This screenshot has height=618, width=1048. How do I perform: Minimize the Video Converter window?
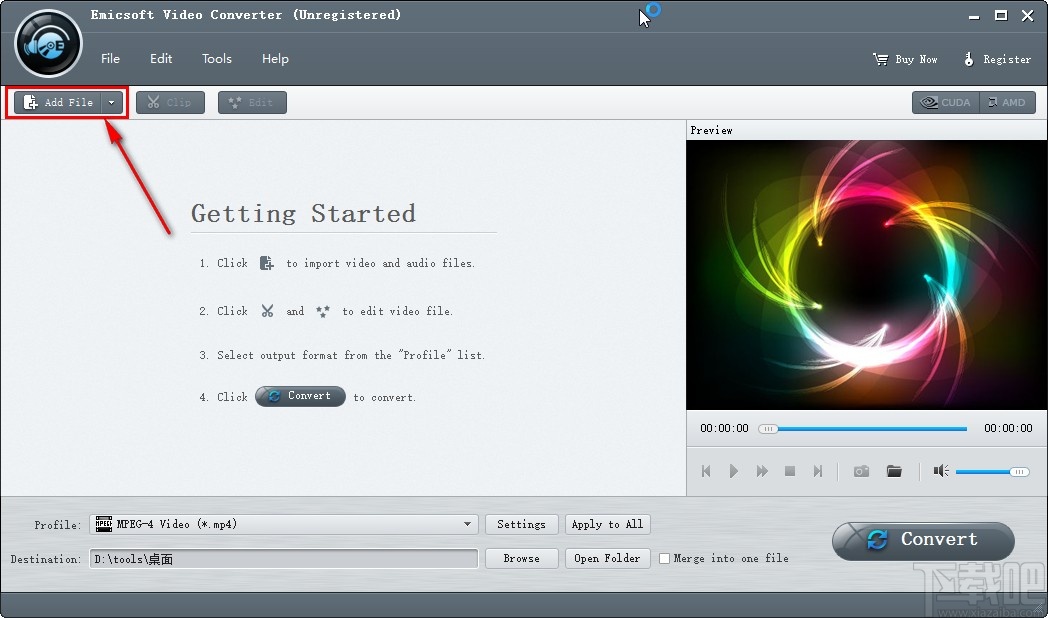974,15
